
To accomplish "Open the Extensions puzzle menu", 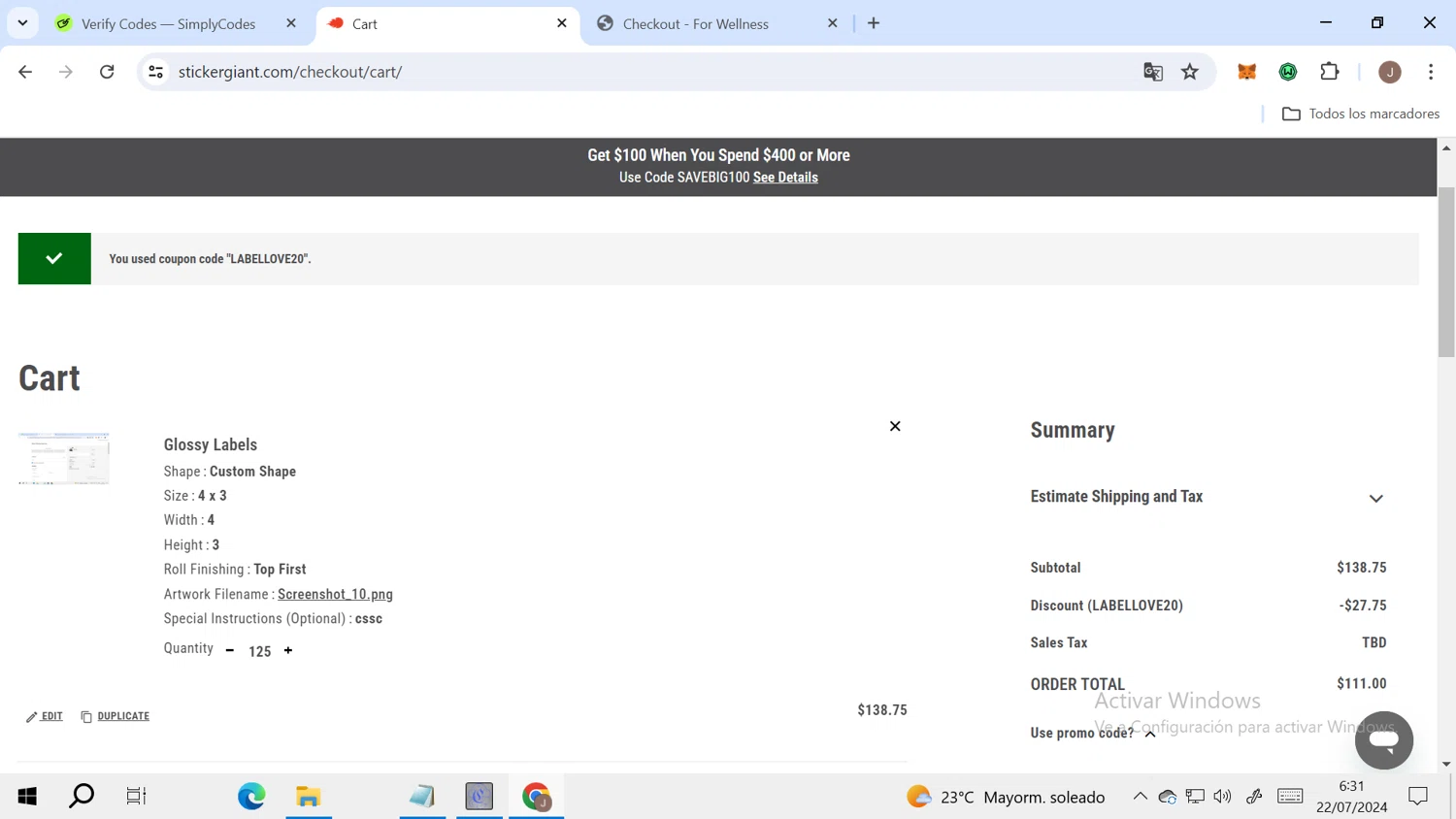I will coord(1330,72).
